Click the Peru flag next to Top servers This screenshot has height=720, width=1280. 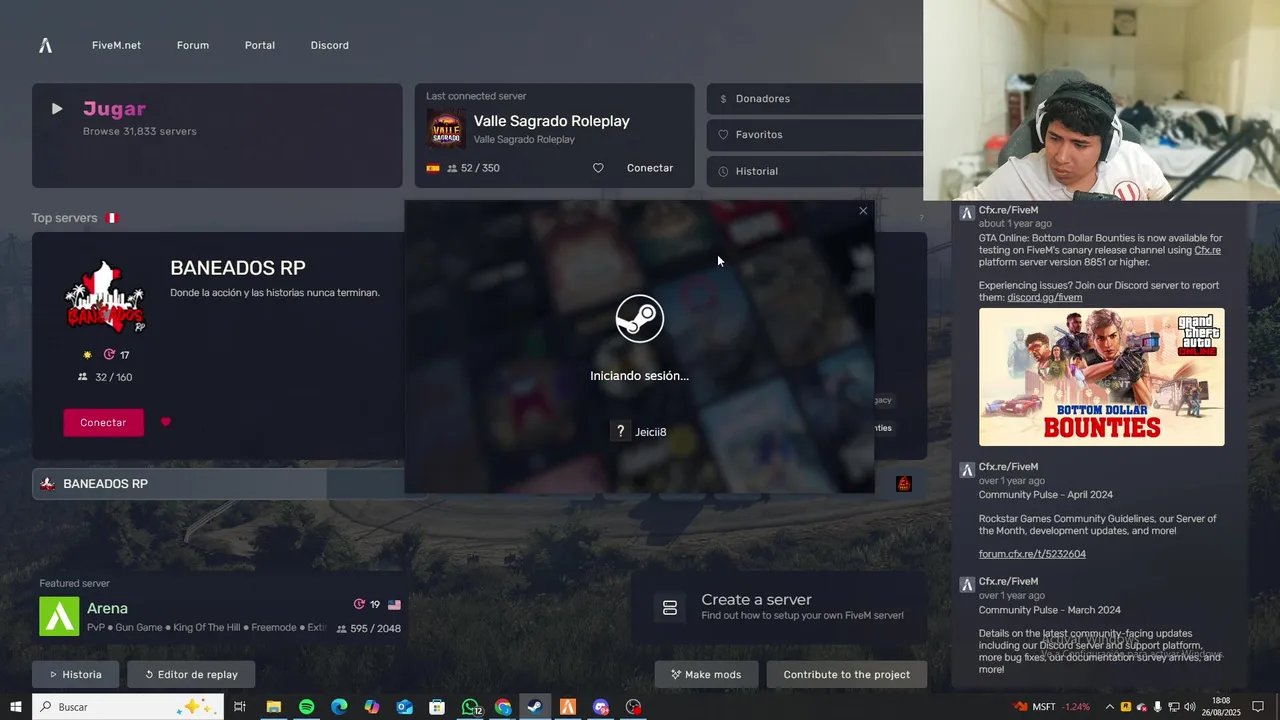tap(112, 218)
